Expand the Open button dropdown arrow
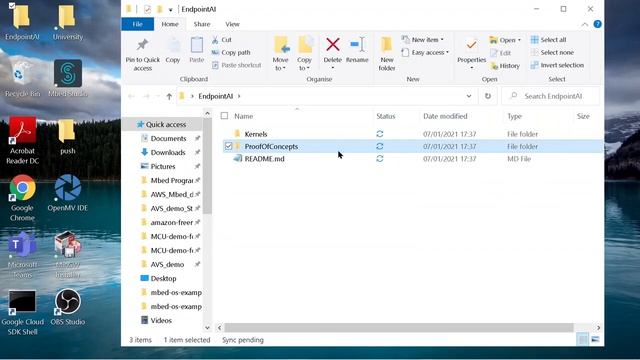This screenshot has width=640, height=360. tap(519, 40)
